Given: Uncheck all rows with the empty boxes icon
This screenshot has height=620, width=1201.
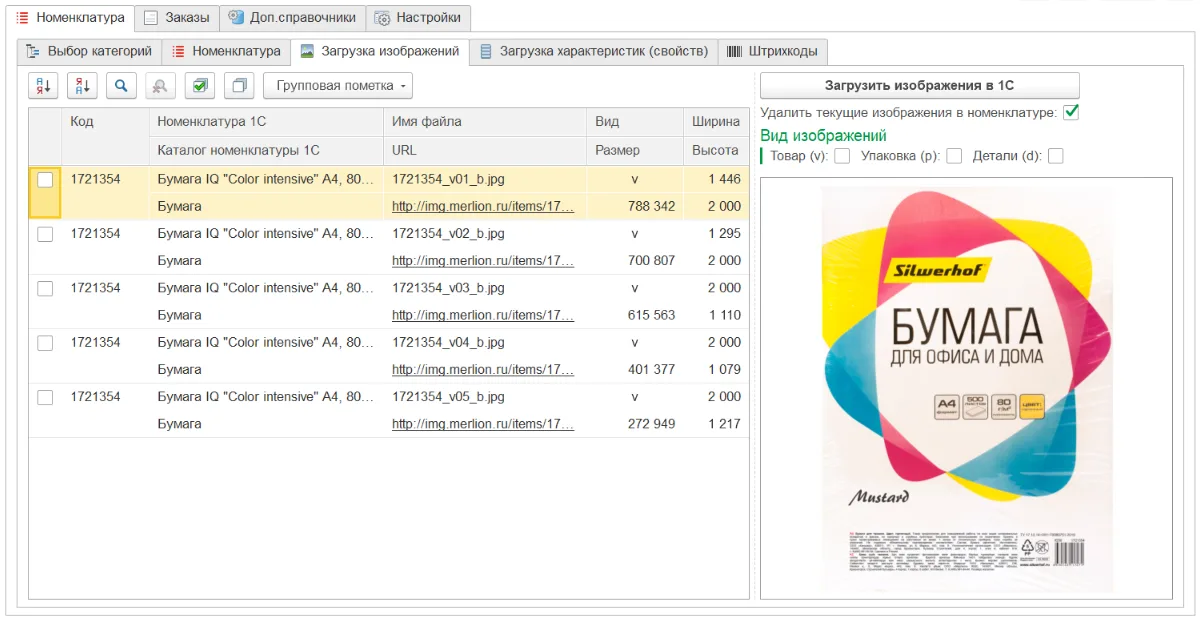Looking at the screenshot, I should (x=239, y=86).
